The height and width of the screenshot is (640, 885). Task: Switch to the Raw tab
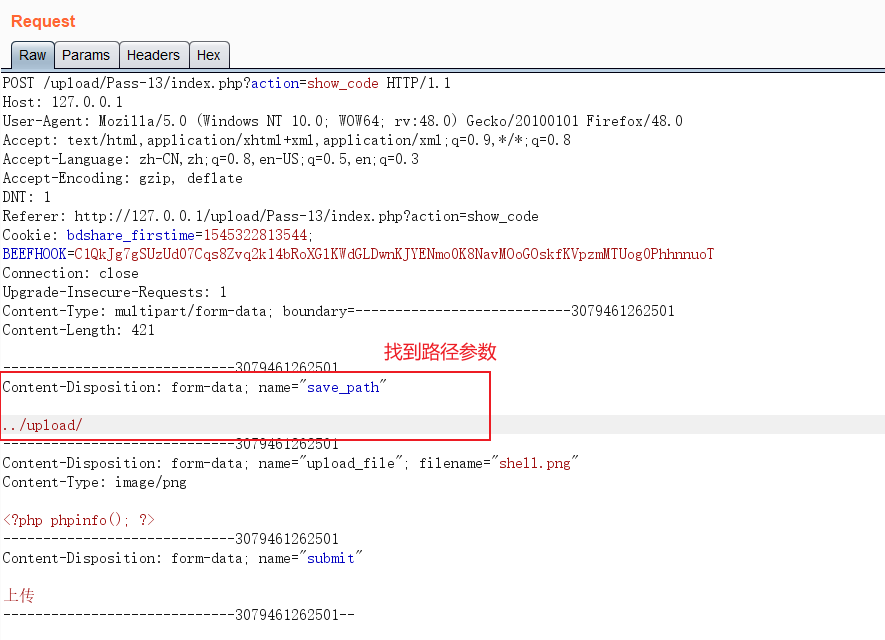point(33,55)
